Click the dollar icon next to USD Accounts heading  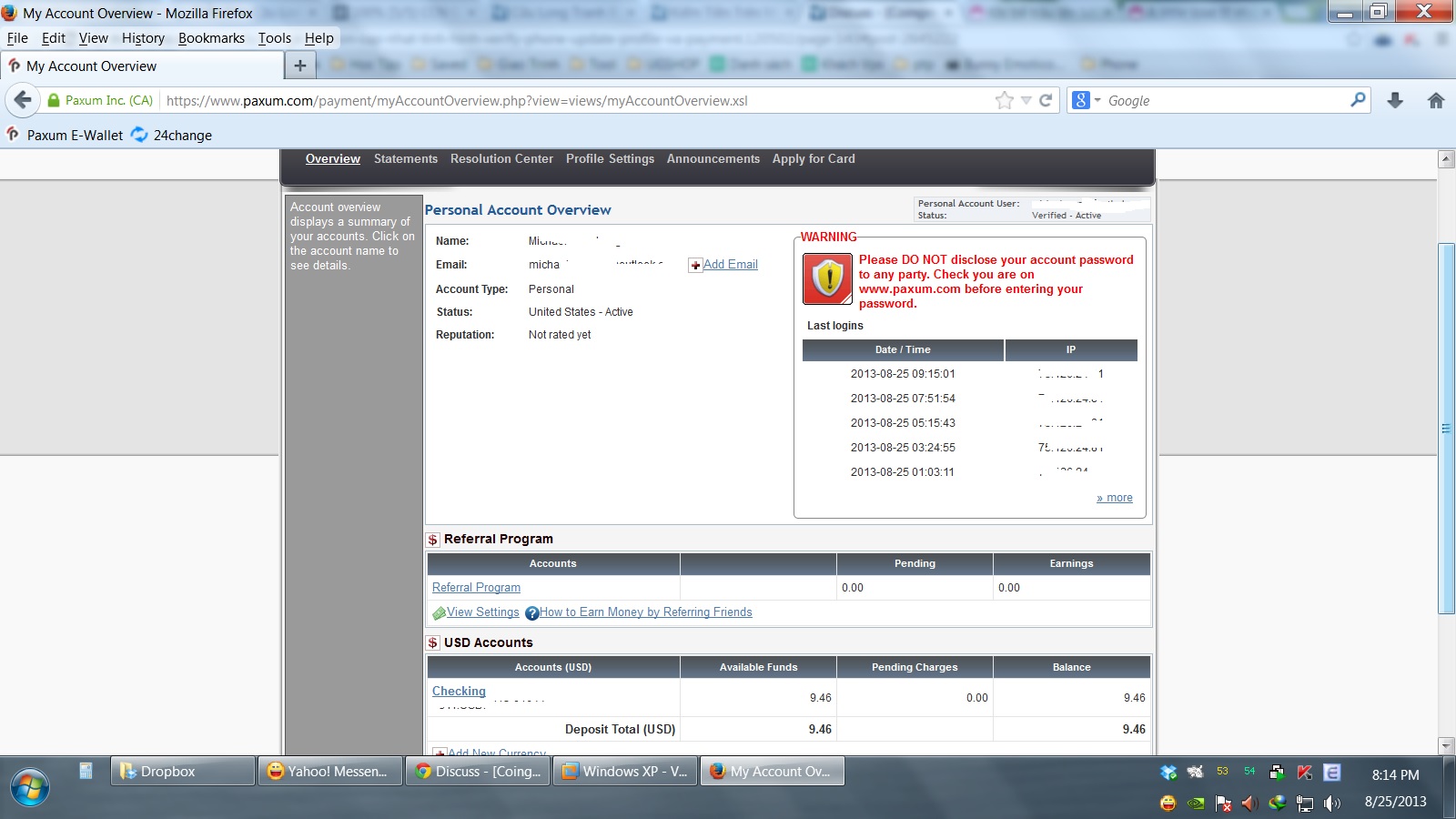433,643
